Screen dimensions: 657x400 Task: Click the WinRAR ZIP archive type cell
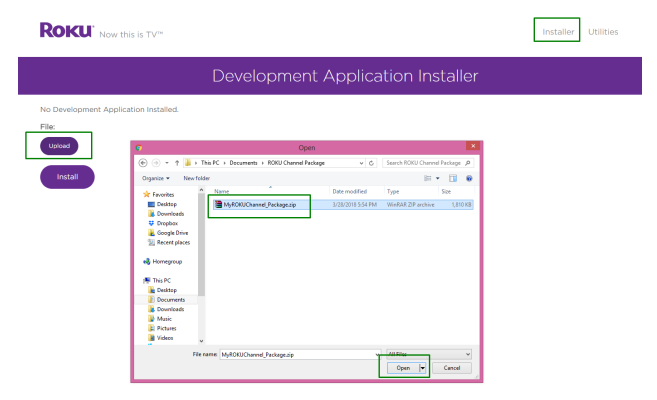(x=410, y=205)
